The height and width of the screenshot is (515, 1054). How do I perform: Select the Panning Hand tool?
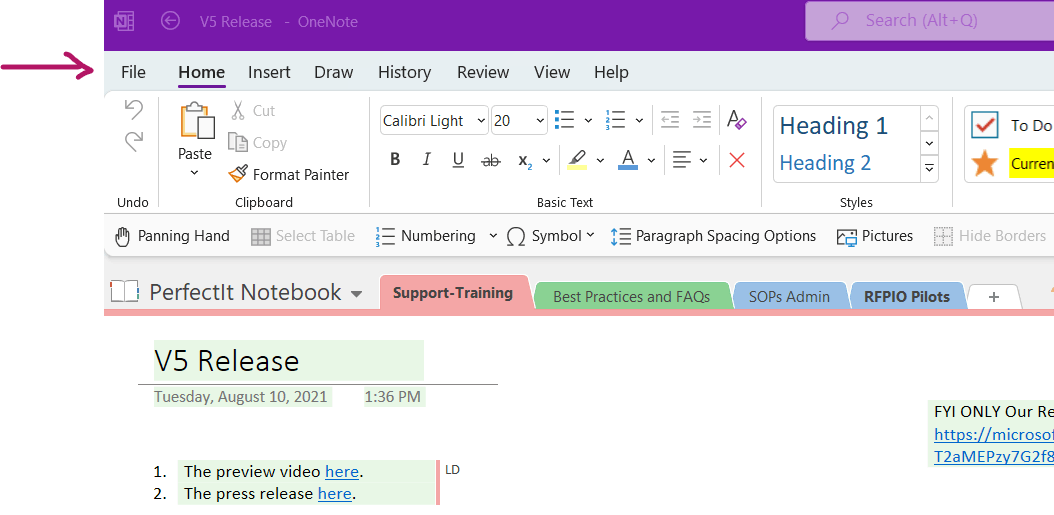click(x=172, y=236)
